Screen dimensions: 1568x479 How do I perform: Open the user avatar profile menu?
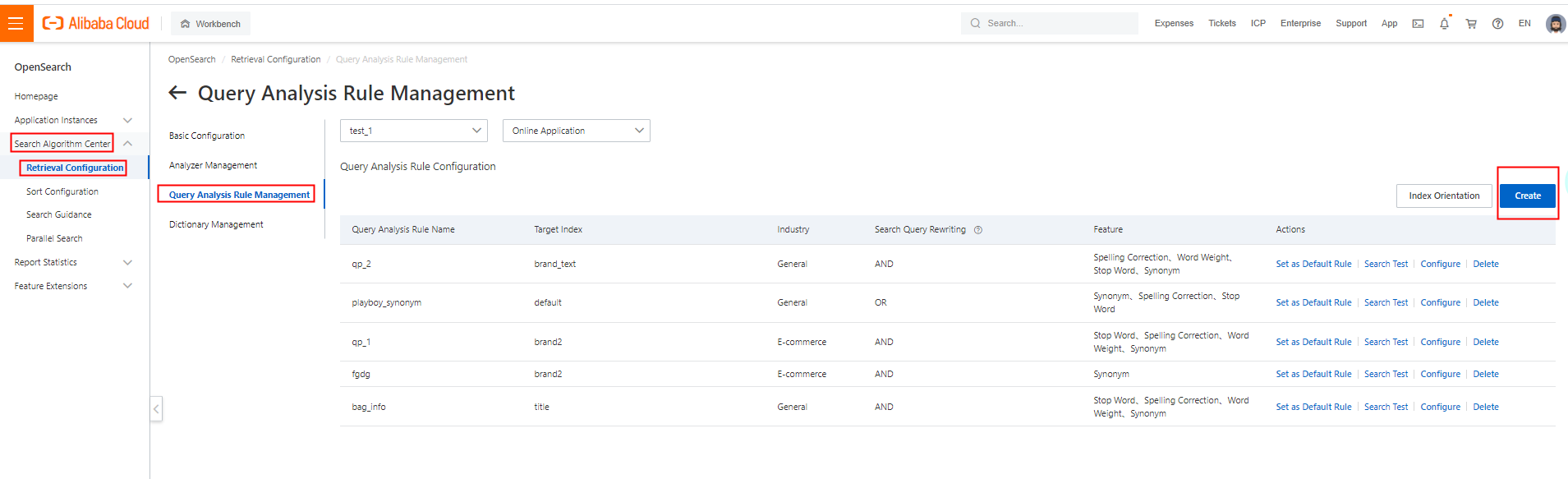point(1555,24)
